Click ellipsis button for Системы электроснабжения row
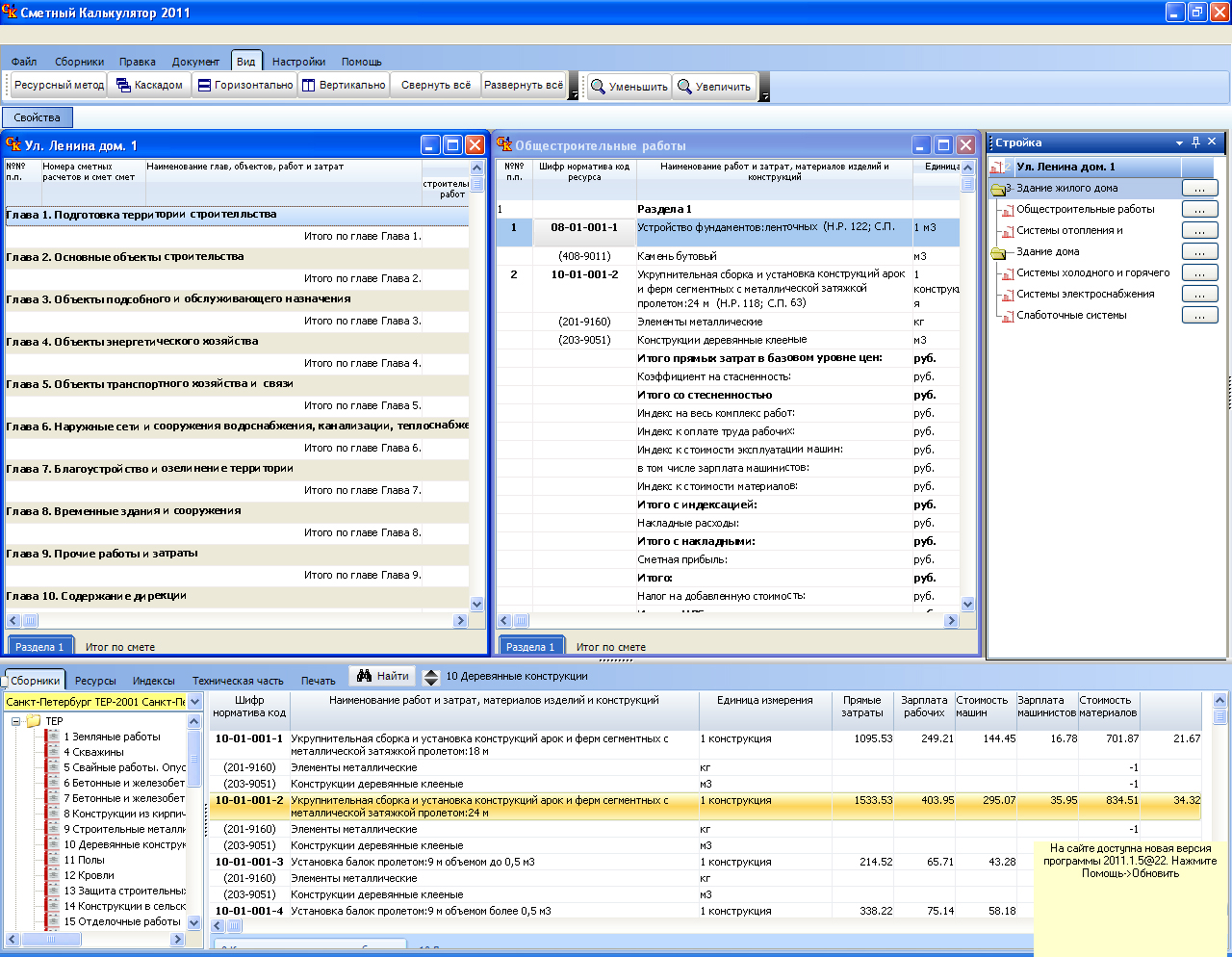Image resolution: width=1232 pixels, height=957 pixels. tap(1199, 294)
